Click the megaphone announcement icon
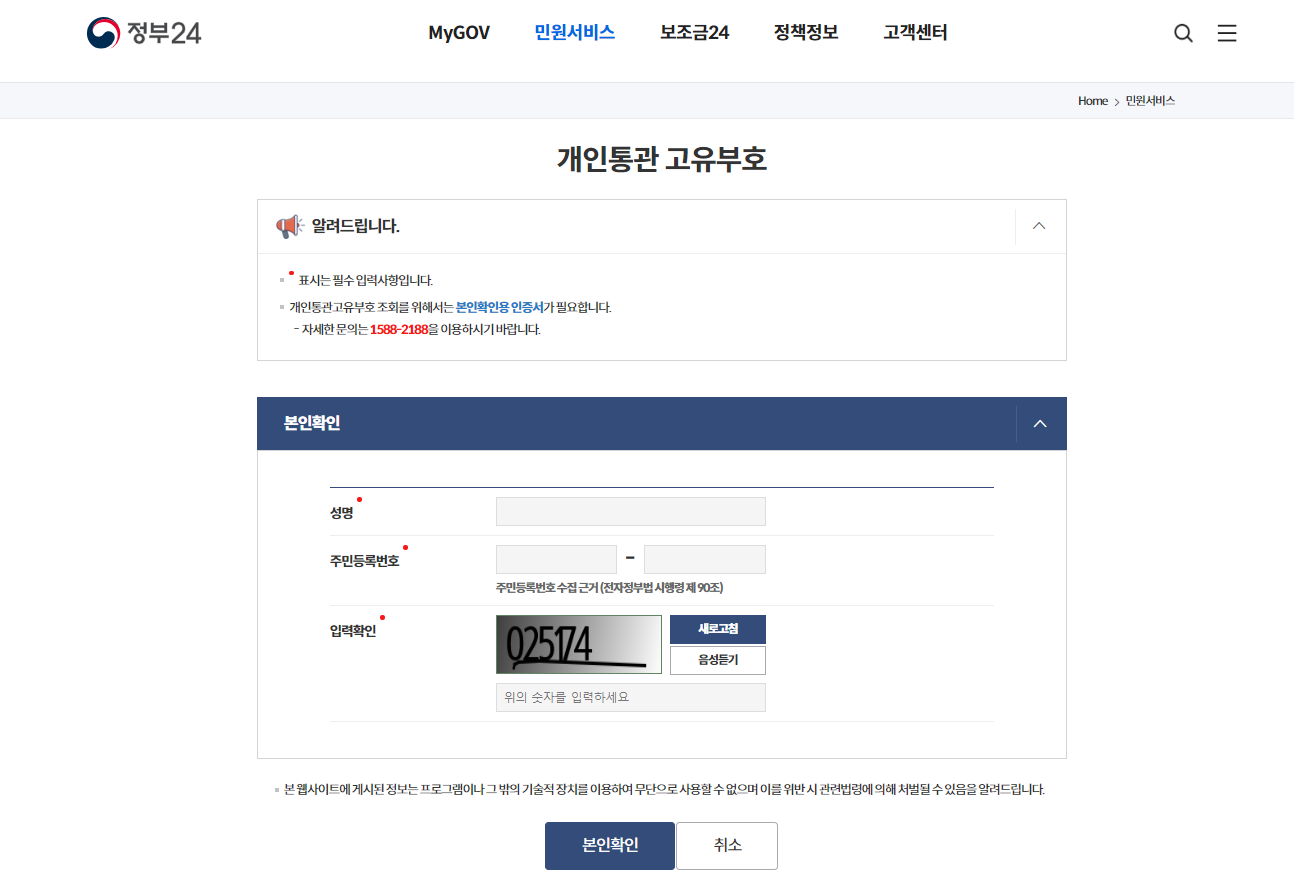The height and width of the screenshot is (872, 1294). click(x=287, y=226)
